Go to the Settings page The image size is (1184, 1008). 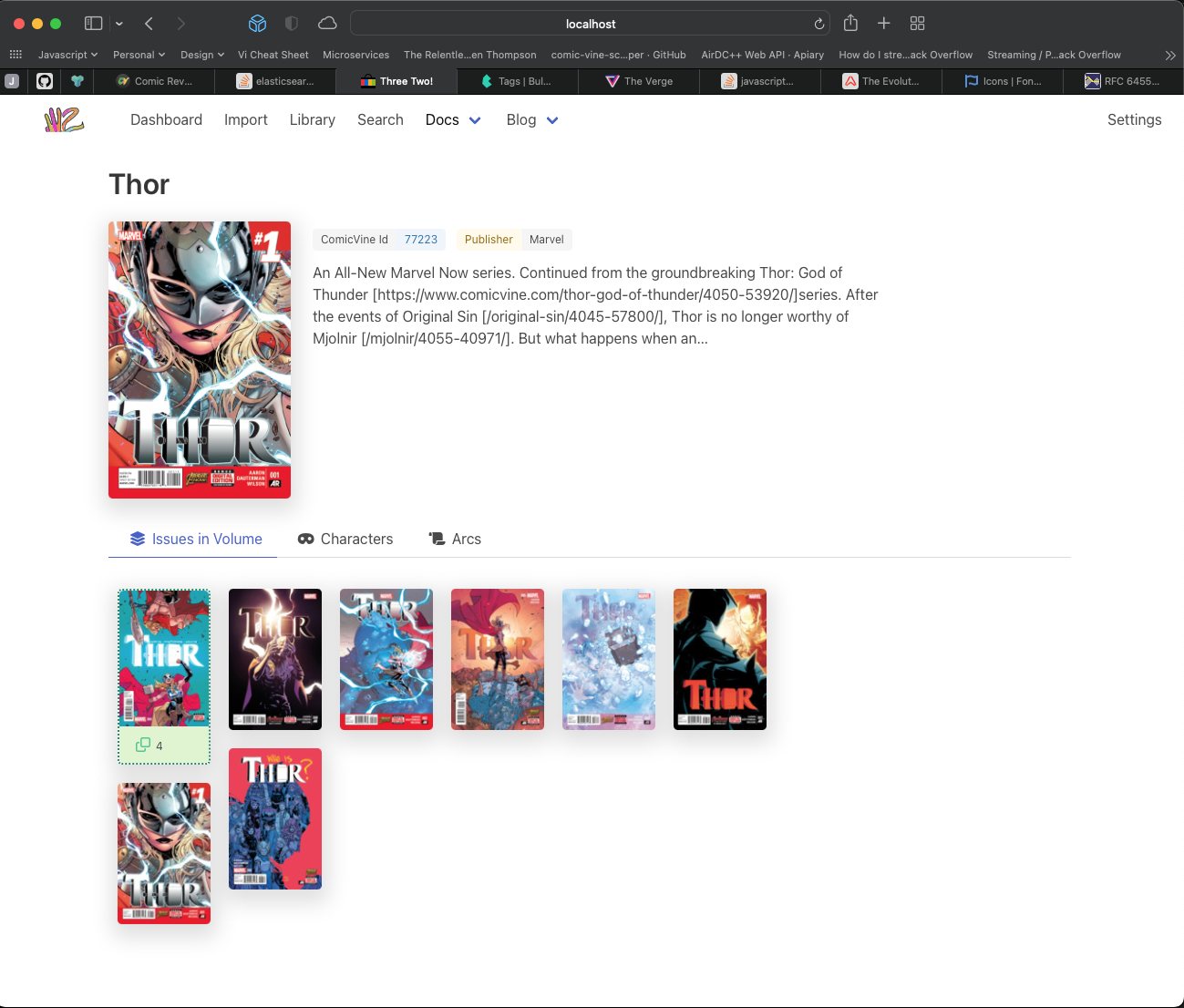(x=1134, y=119)
